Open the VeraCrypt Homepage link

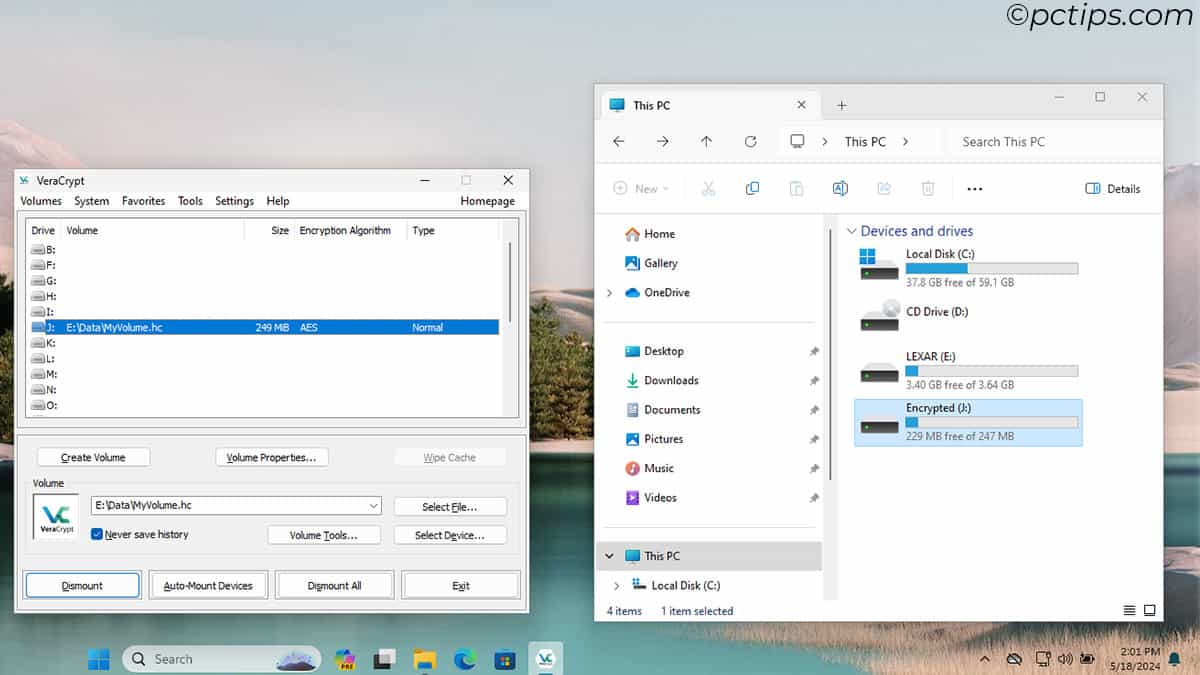pyautogui.click(x=487, y=200)
